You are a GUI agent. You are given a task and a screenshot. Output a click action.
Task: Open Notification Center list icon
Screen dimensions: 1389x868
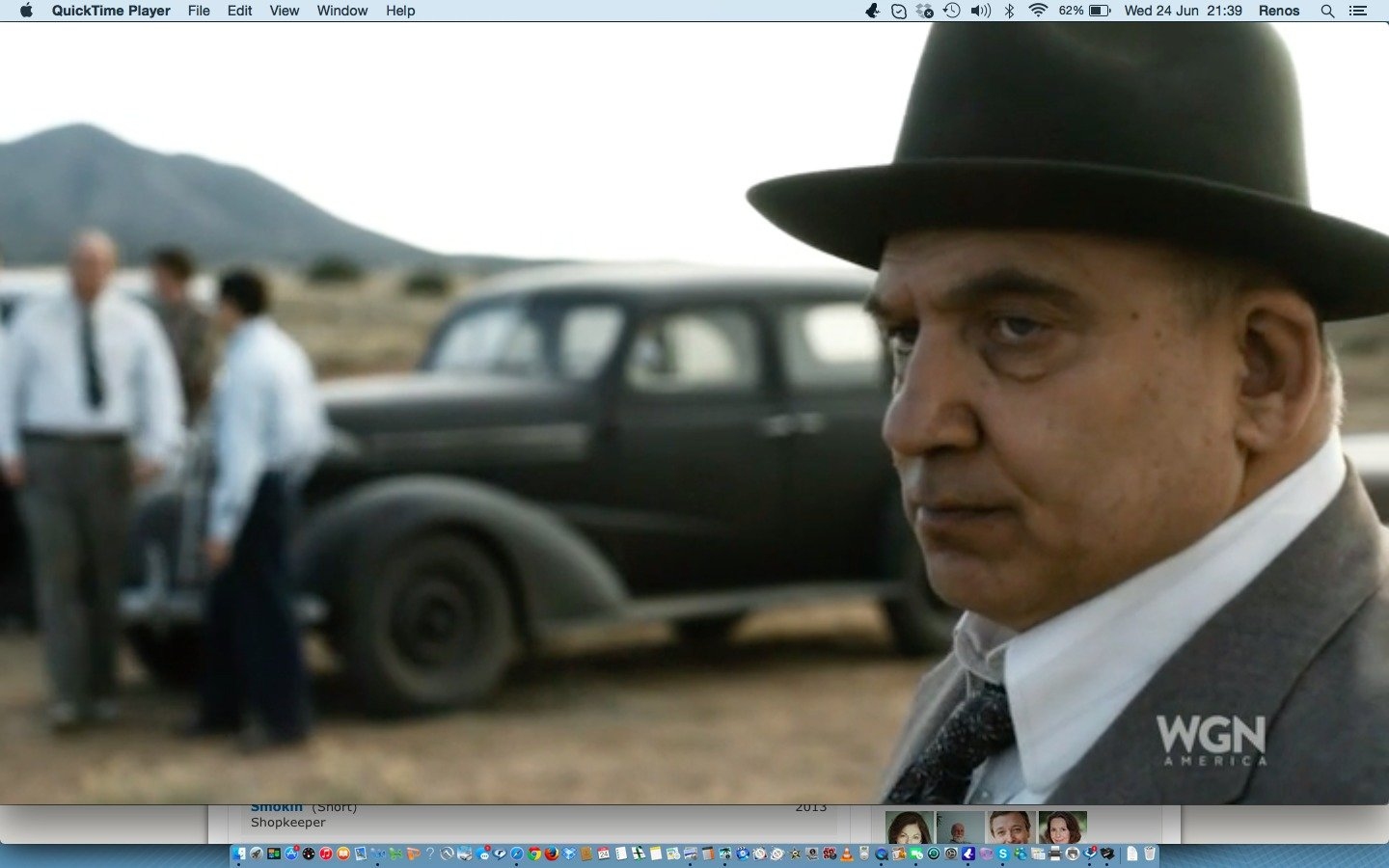point(1358,11)
